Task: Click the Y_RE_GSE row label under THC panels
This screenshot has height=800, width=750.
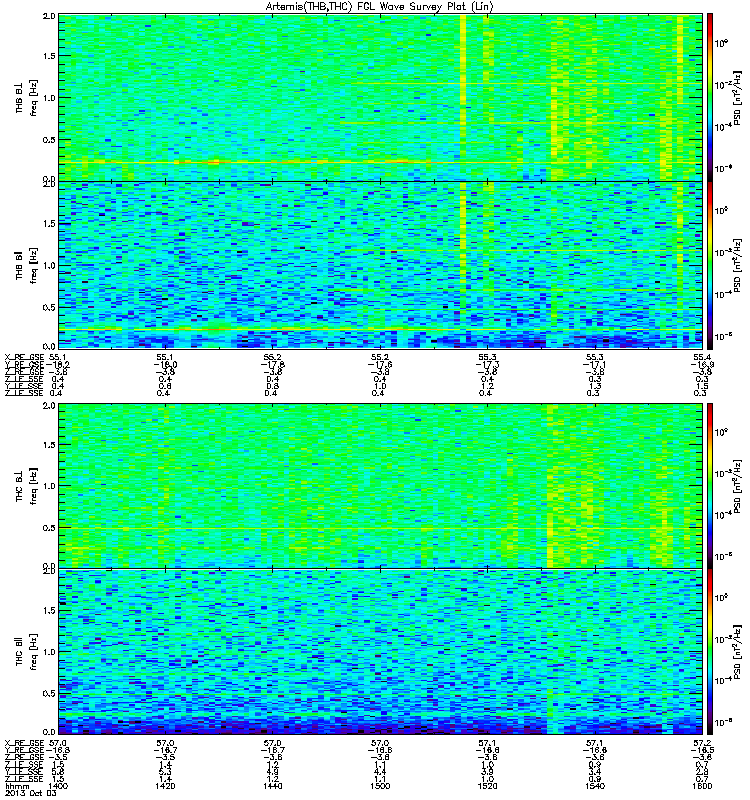Action: 24,750
